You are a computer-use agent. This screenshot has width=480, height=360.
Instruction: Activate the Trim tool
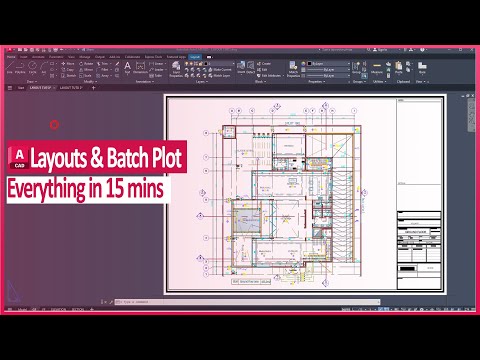point(103,63)
